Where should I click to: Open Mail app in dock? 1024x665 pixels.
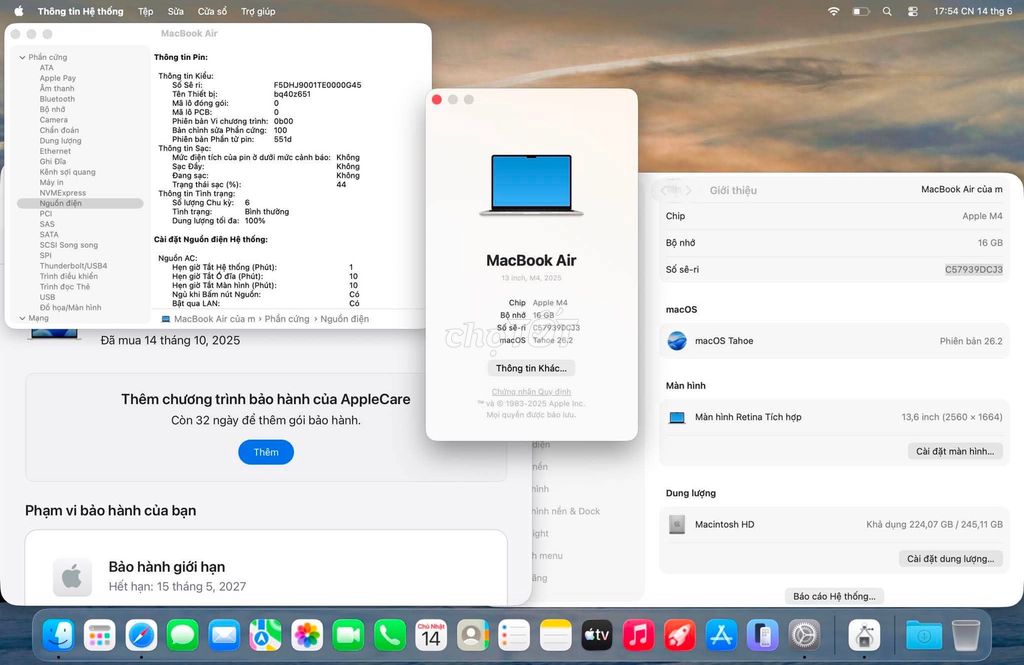[x=224, y=635]
